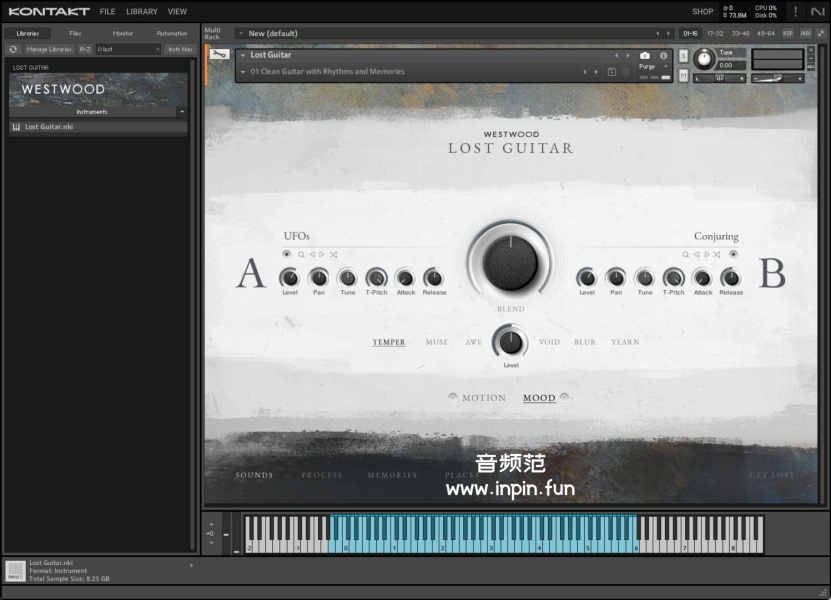Shift keyboard octave down
This screenshot has width=831, height=600.
coord(211,543)
